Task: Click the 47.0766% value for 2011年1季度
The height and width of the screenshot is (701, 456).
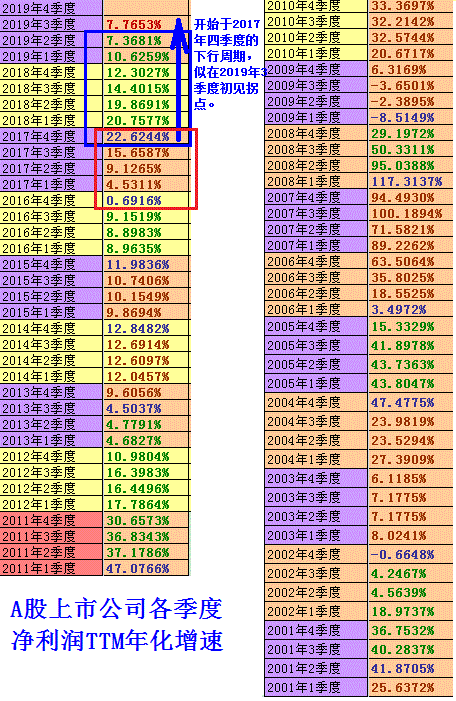Action: [146, 568]
